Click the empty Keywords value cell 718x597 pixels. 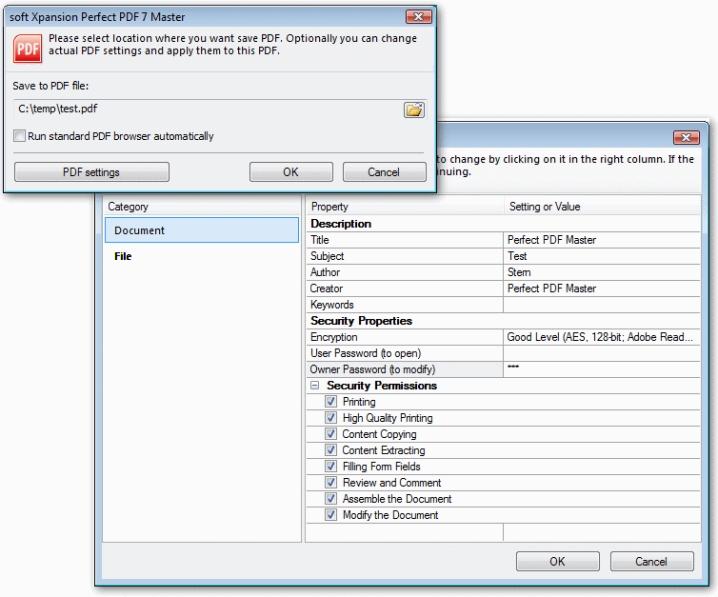(600, 305)
